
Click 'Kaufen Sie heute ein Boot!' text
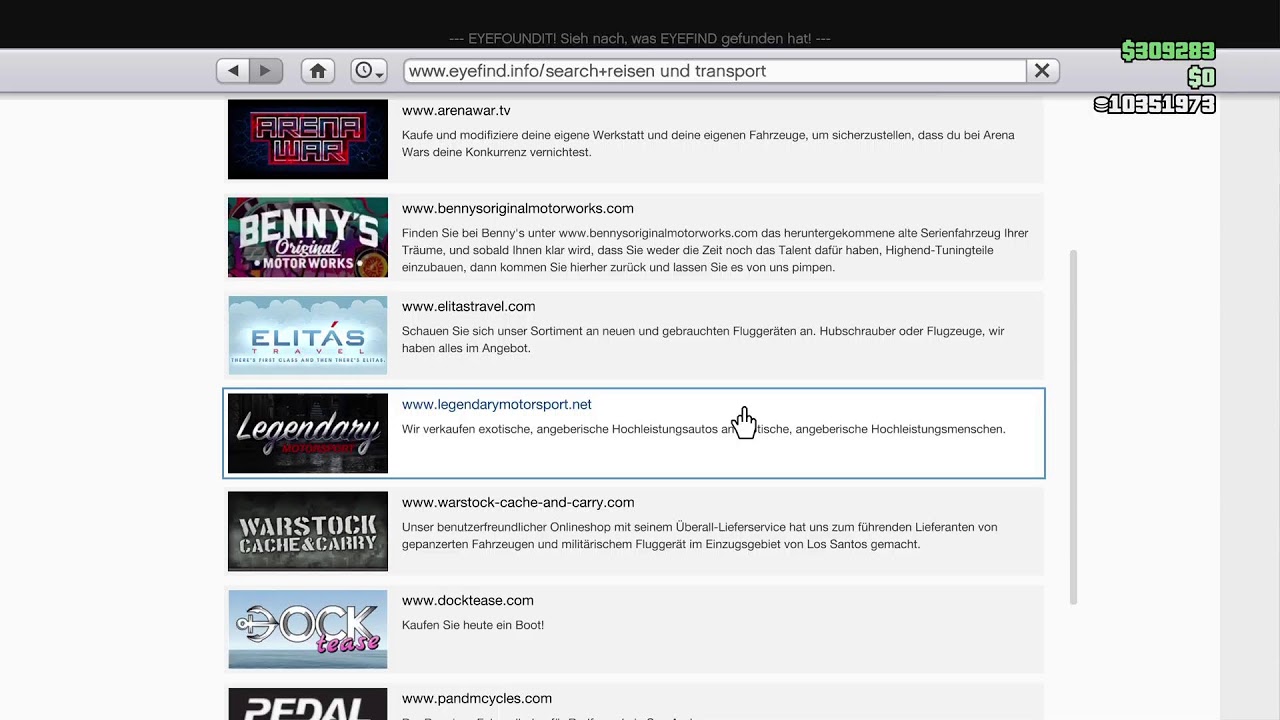pos(473,625)
